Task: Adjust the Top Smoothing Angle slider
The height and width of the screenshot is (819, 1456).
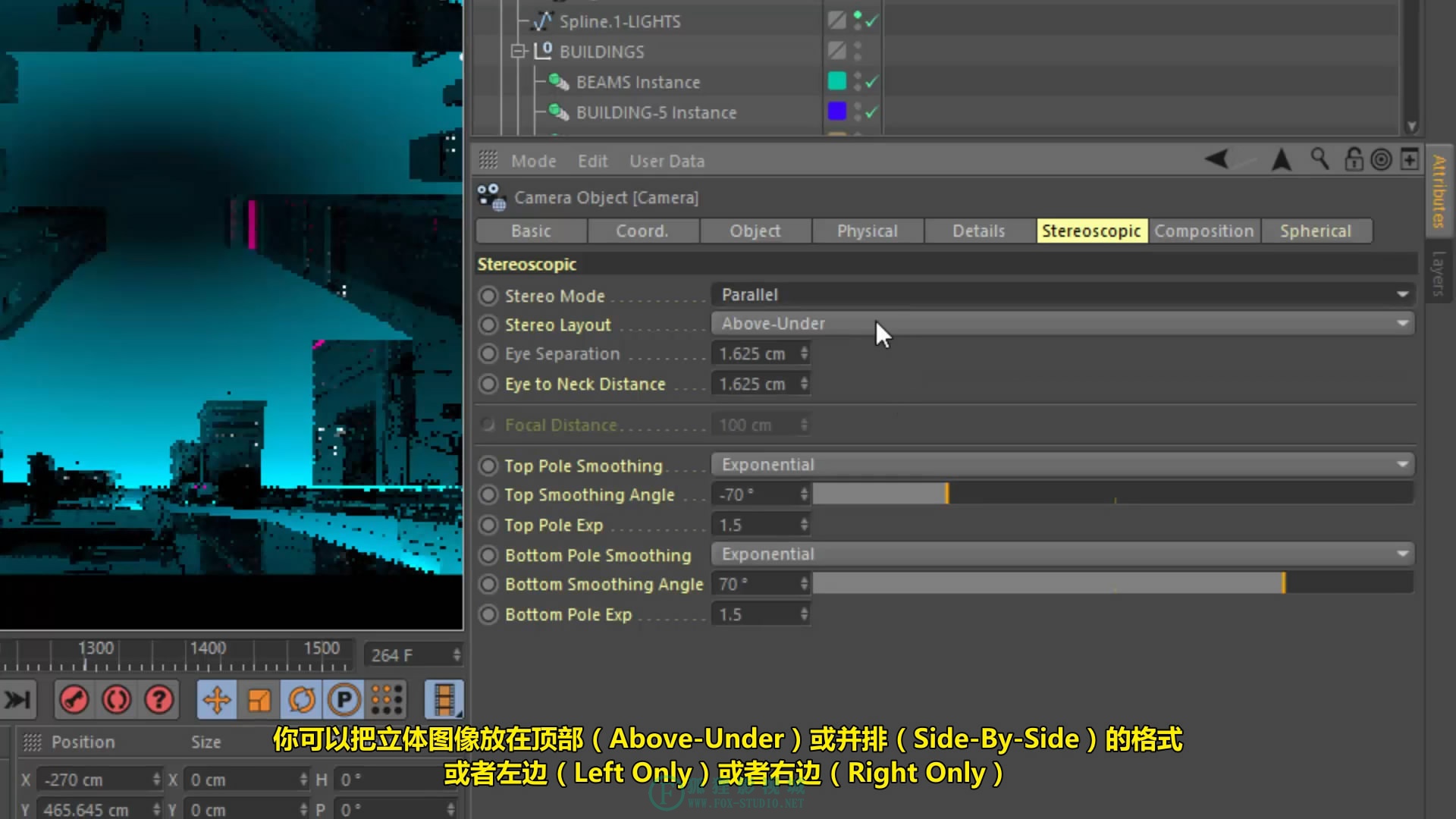Action: coord(1112,494)
